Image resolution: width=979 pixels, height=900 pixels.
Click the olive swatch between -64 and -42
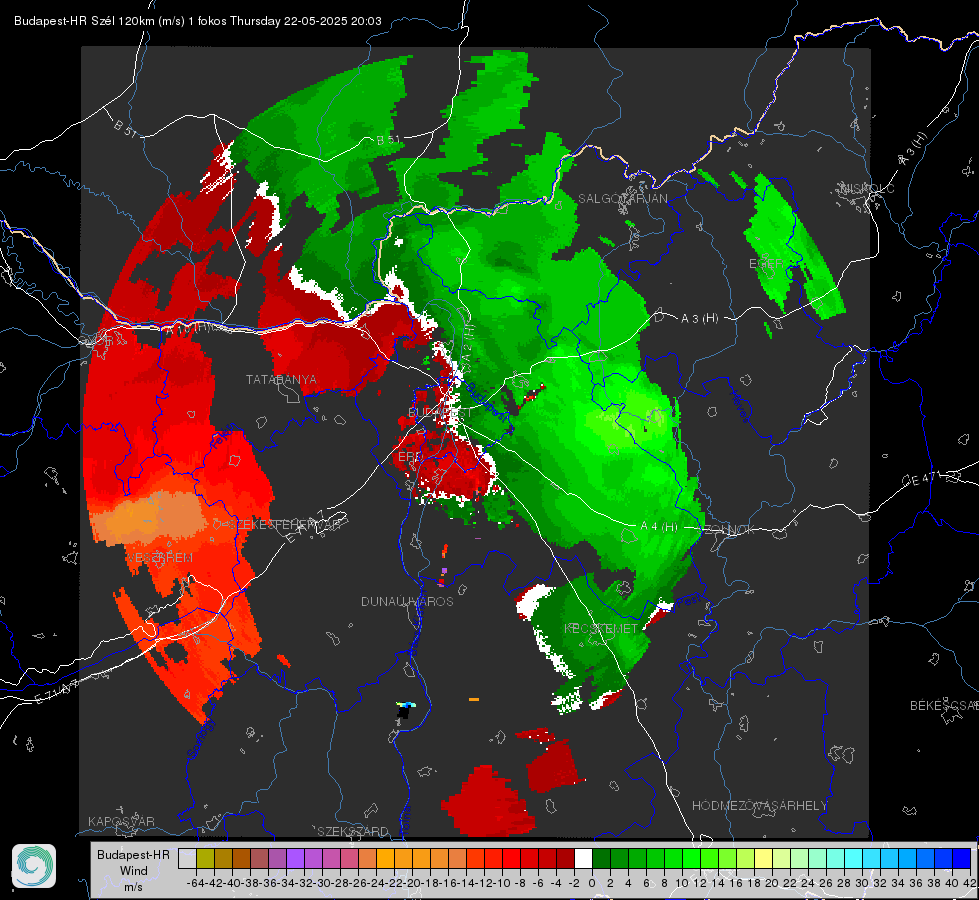(205, 858)
